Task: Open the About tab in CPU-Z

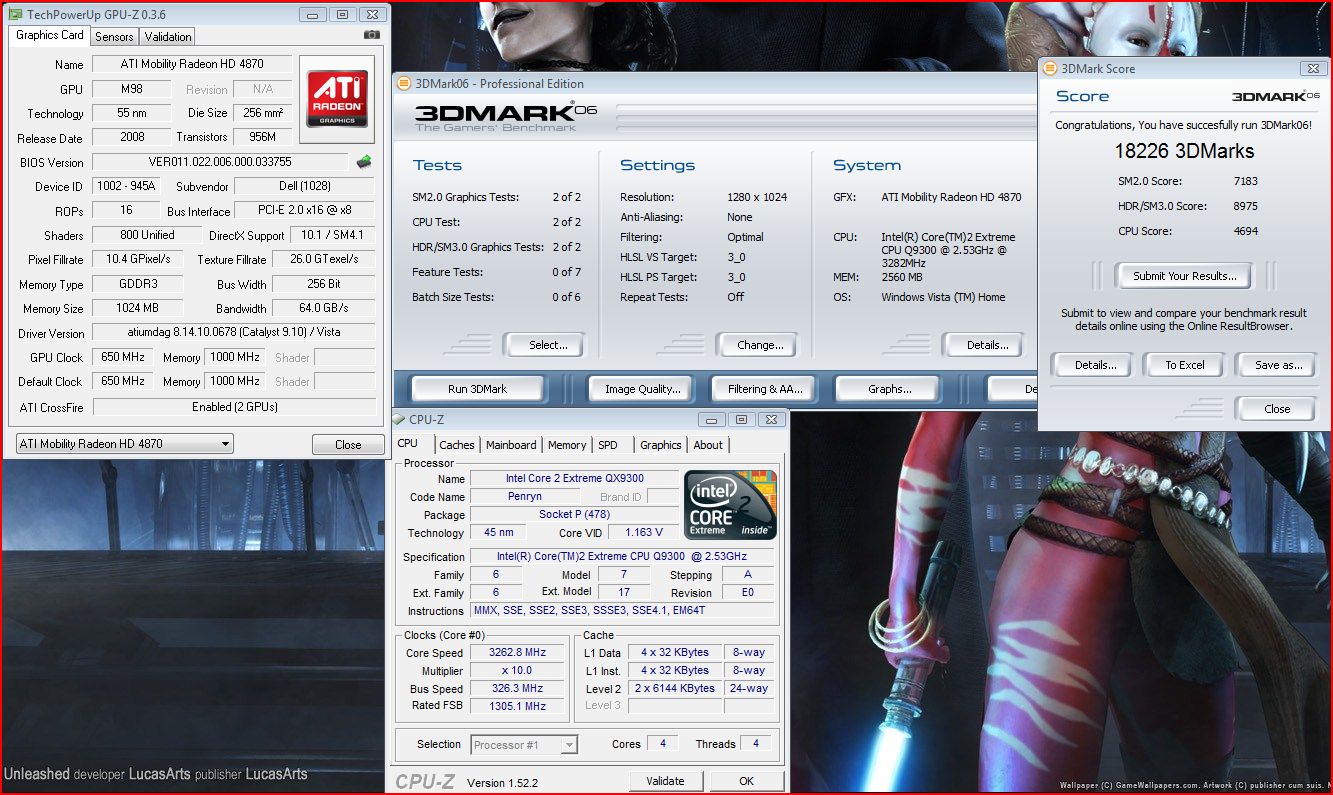Action: [708, 445]
